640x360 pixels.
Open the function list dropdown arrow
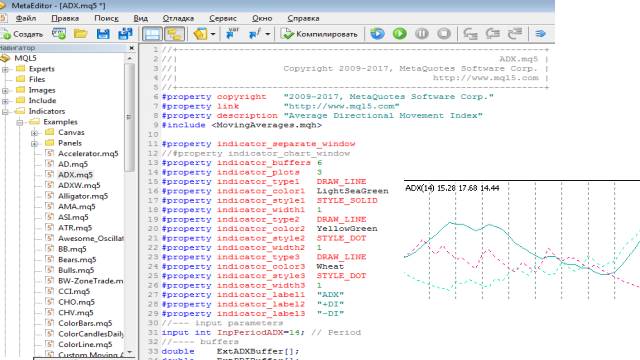click(x=267, y=34)
